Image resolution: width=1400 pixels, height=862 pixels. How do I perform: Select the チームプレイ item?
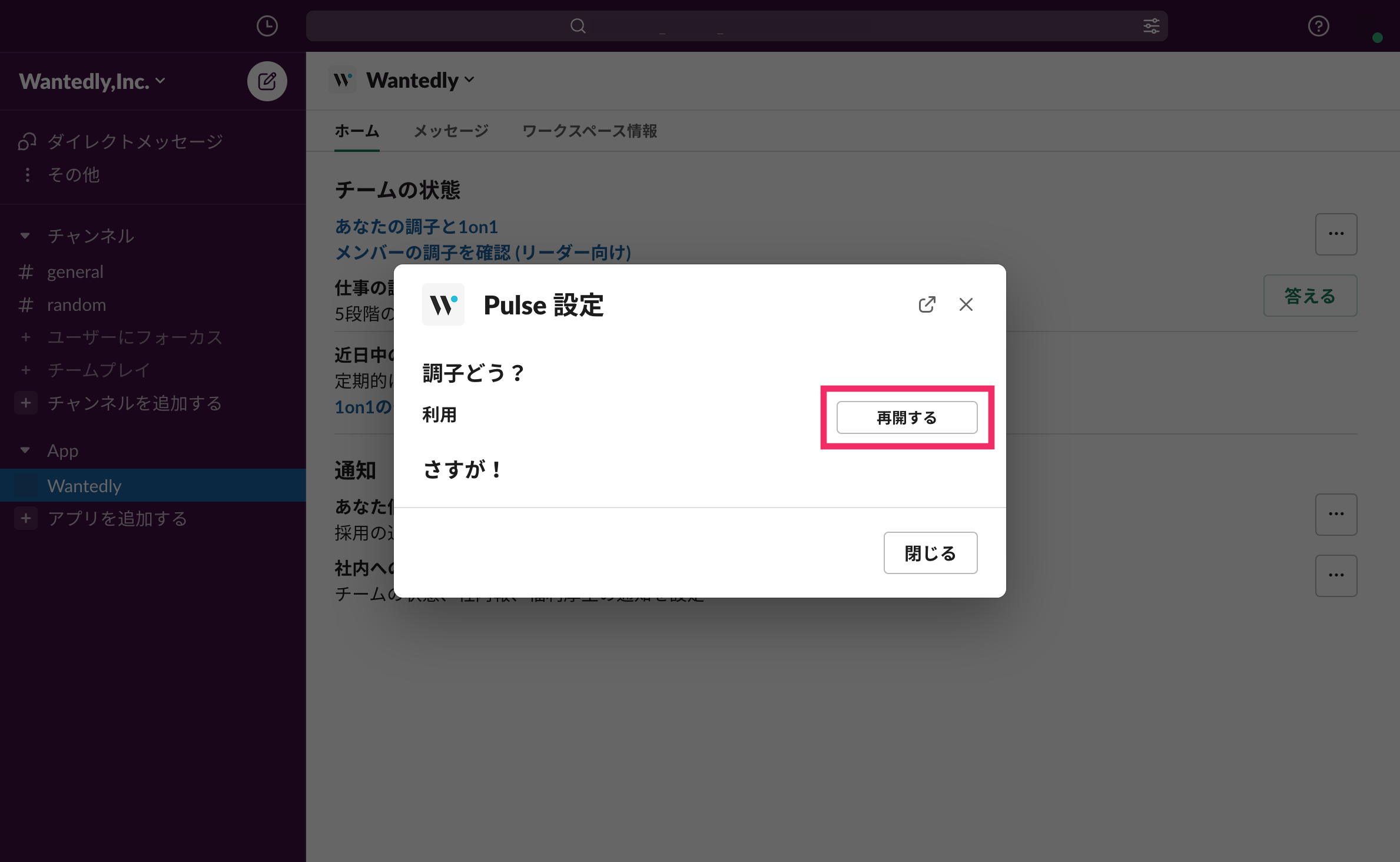tap(98, 370)
